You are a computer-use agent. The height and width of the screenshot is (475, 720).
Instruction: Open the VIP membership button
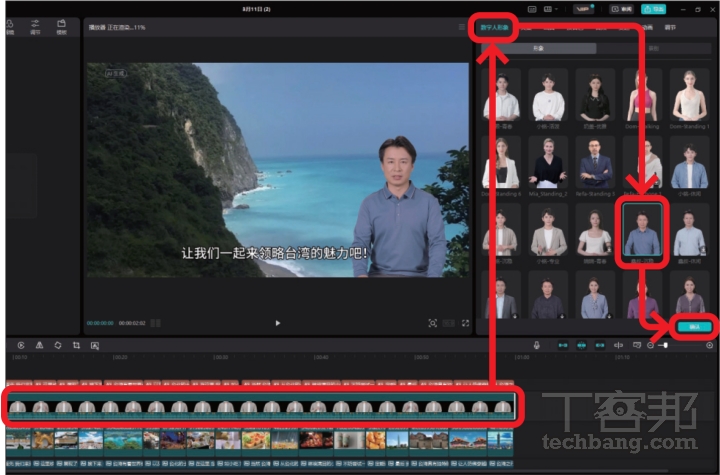tap(584, 9)
